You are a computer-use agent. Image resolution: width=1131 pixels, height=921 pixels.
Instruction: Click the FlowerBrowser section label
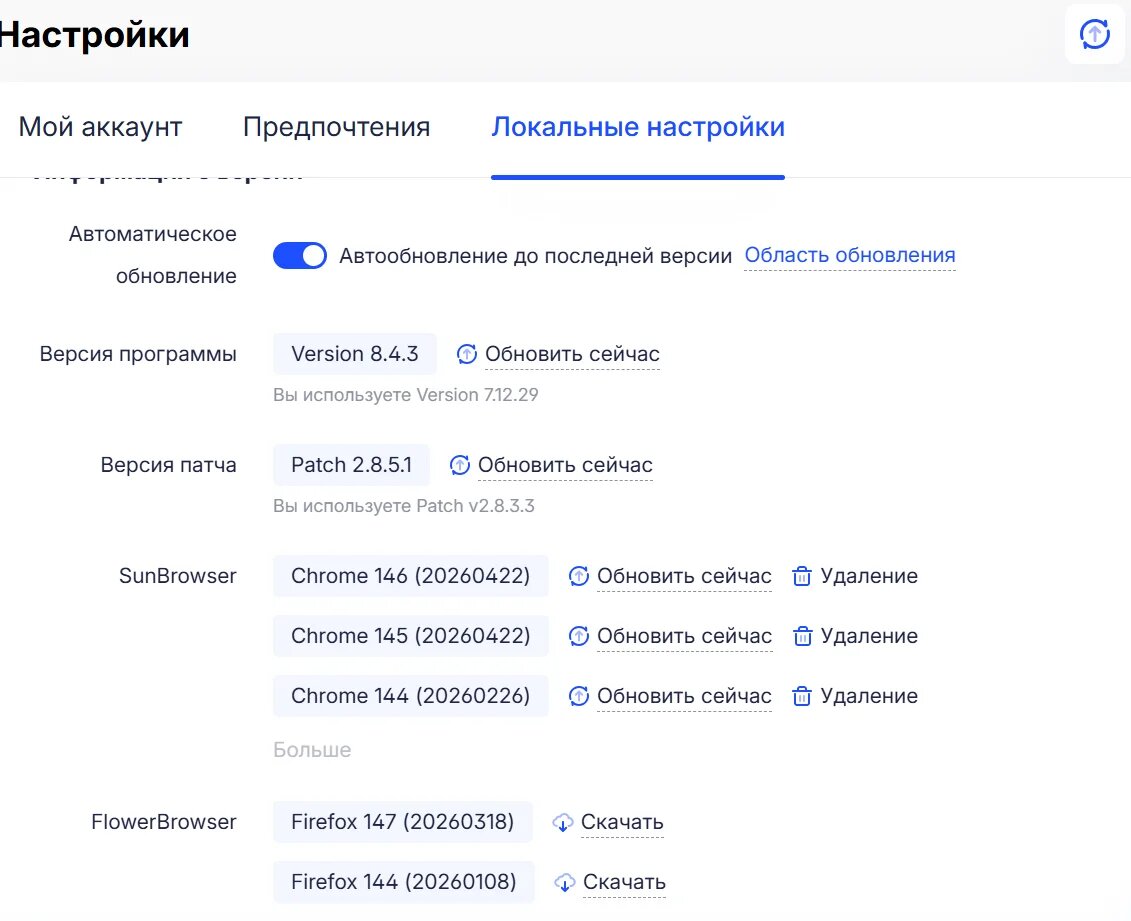(x=164, y=822)
